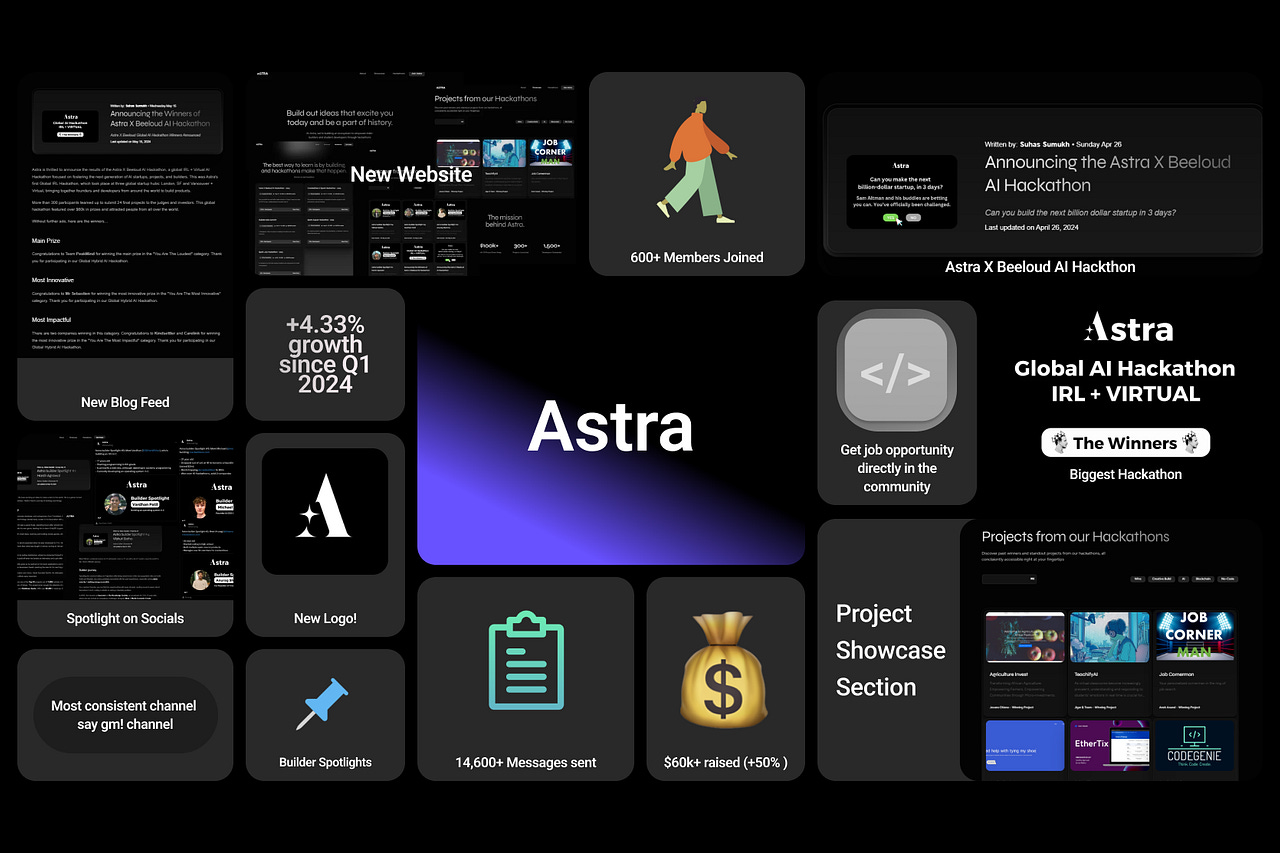Click the clipboard icon above 14,600+ Messages sent
Viewport: 1280px width, 853px height.
pyautogui.click(x=525, y=661)
